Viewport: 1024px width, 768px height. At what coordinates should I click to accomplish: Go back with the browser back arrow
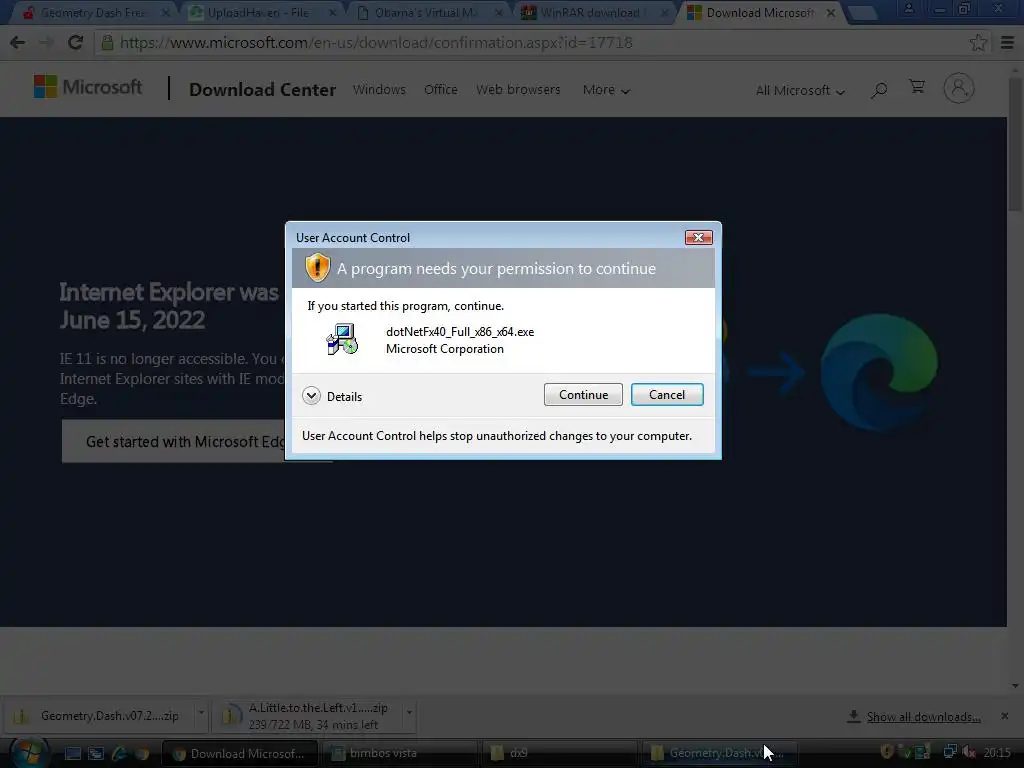click(18, 42)
